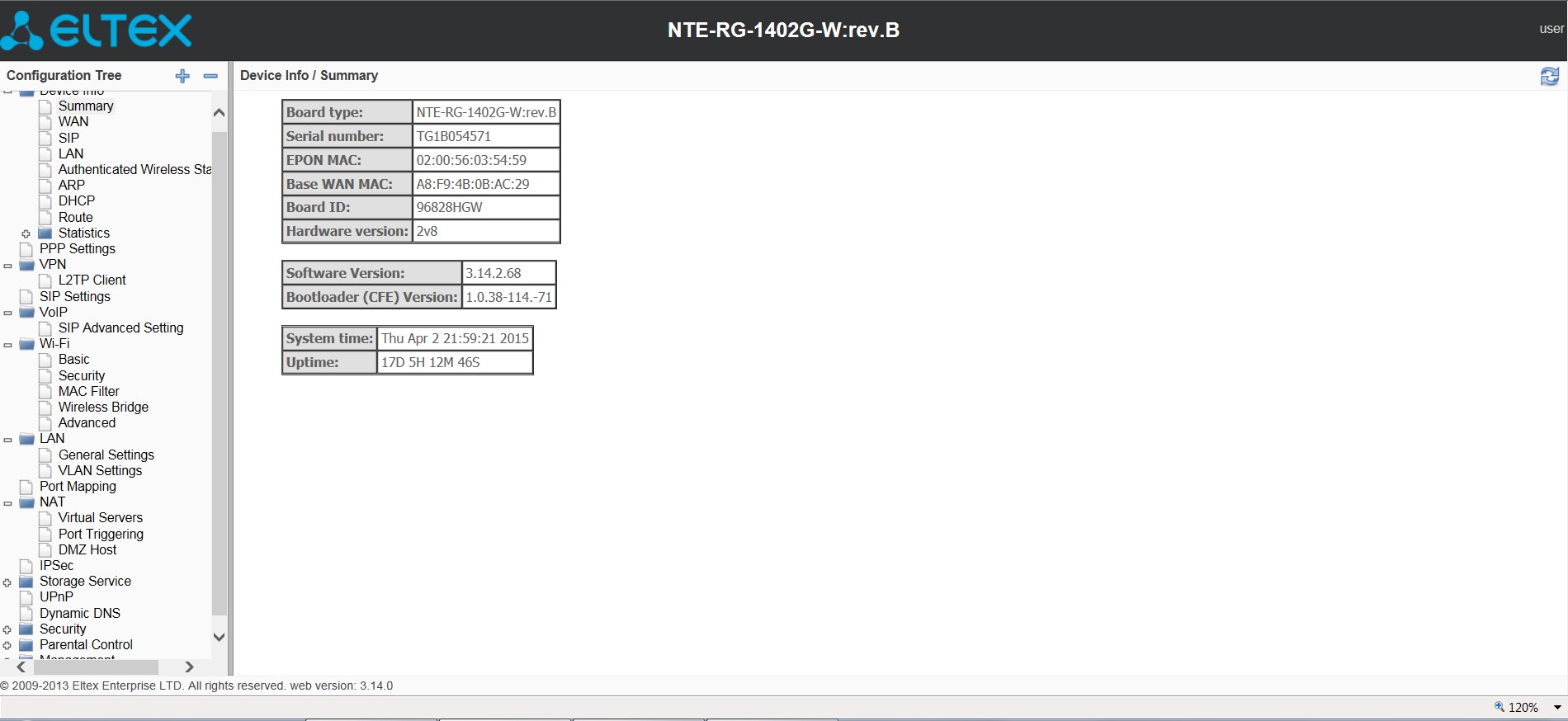Viewport: 1568px width, 721px height.
Task: Open Wireless Bridge settings
Action: coord(103,407)
